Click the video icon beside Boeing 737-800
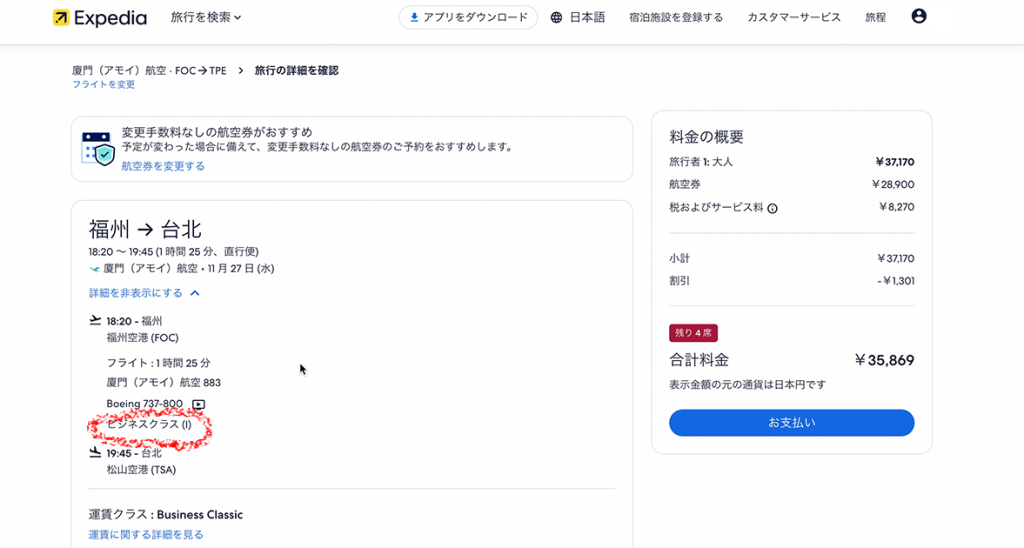Image resolution: width=1024 pixels, height=548 pixels. click(x=198, y=404)
